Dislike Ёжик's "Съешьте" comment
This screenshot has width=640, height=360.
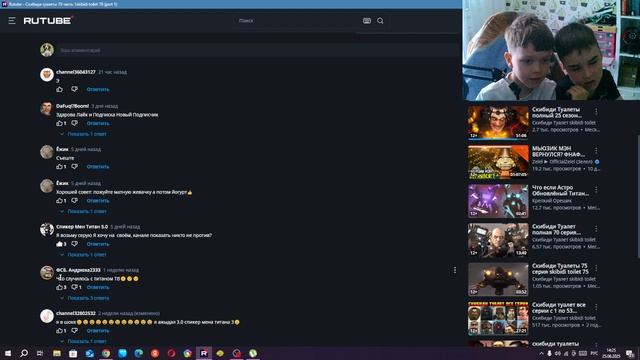click(74, 167)
